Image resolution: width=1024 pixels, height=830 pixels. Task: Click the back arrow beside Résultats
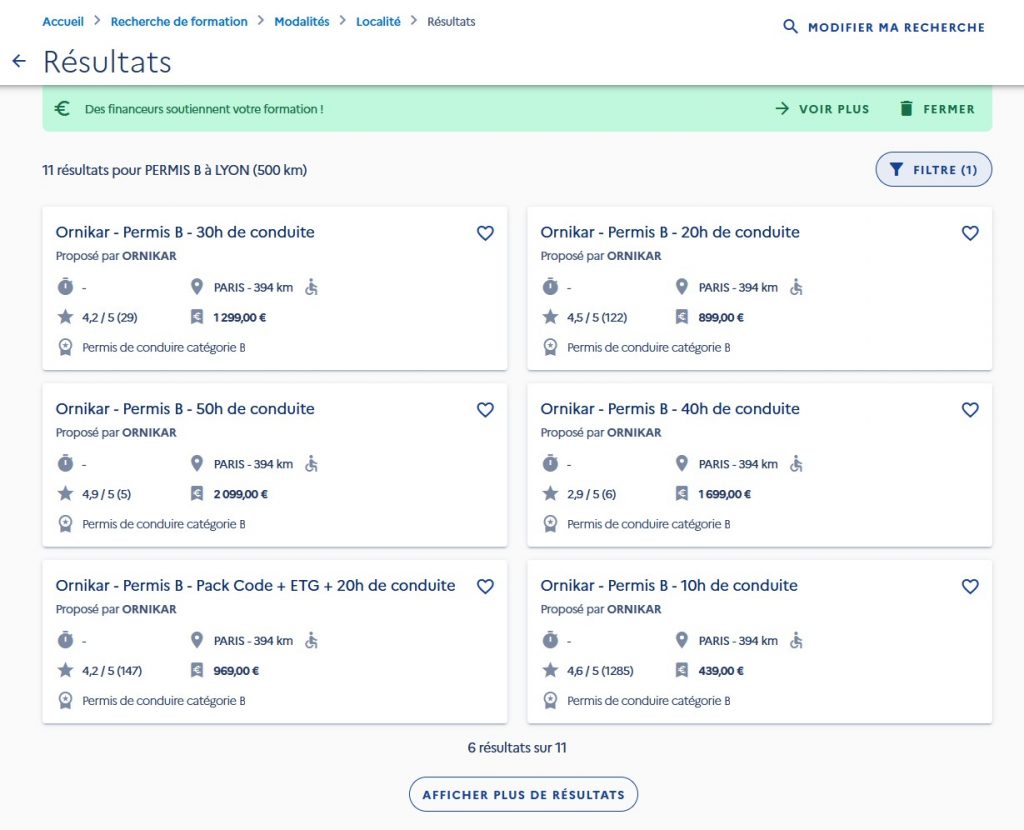point(19,61)
